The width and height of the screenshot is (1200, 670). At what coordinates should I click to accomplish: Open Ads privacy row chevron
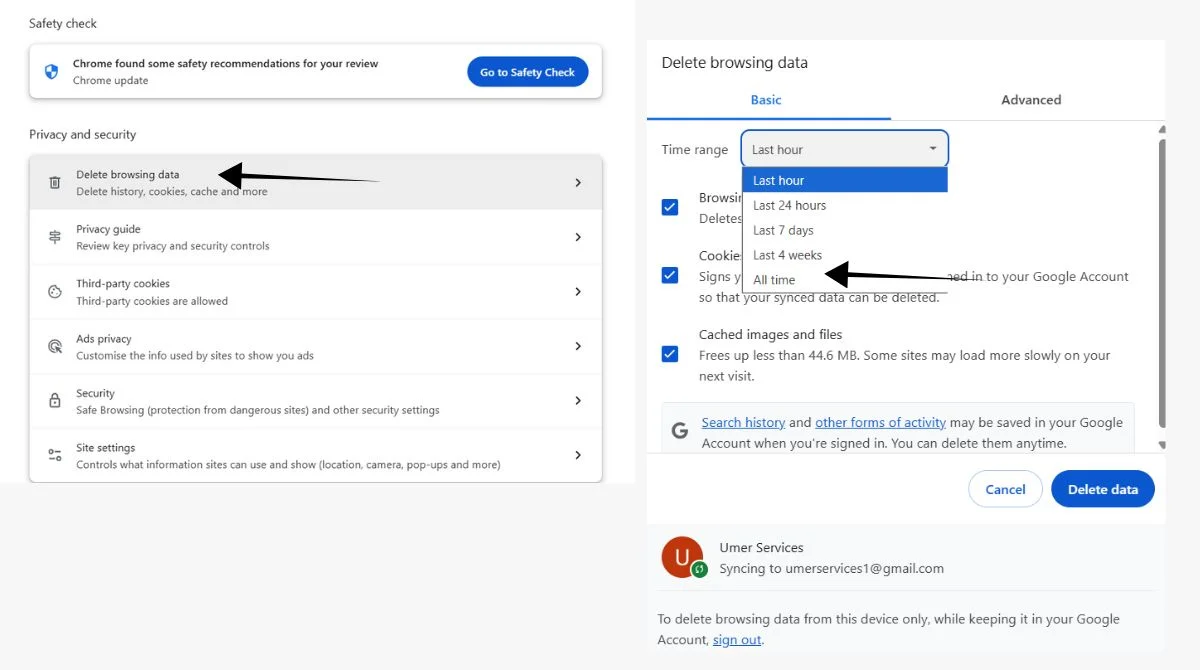(578, 346)
